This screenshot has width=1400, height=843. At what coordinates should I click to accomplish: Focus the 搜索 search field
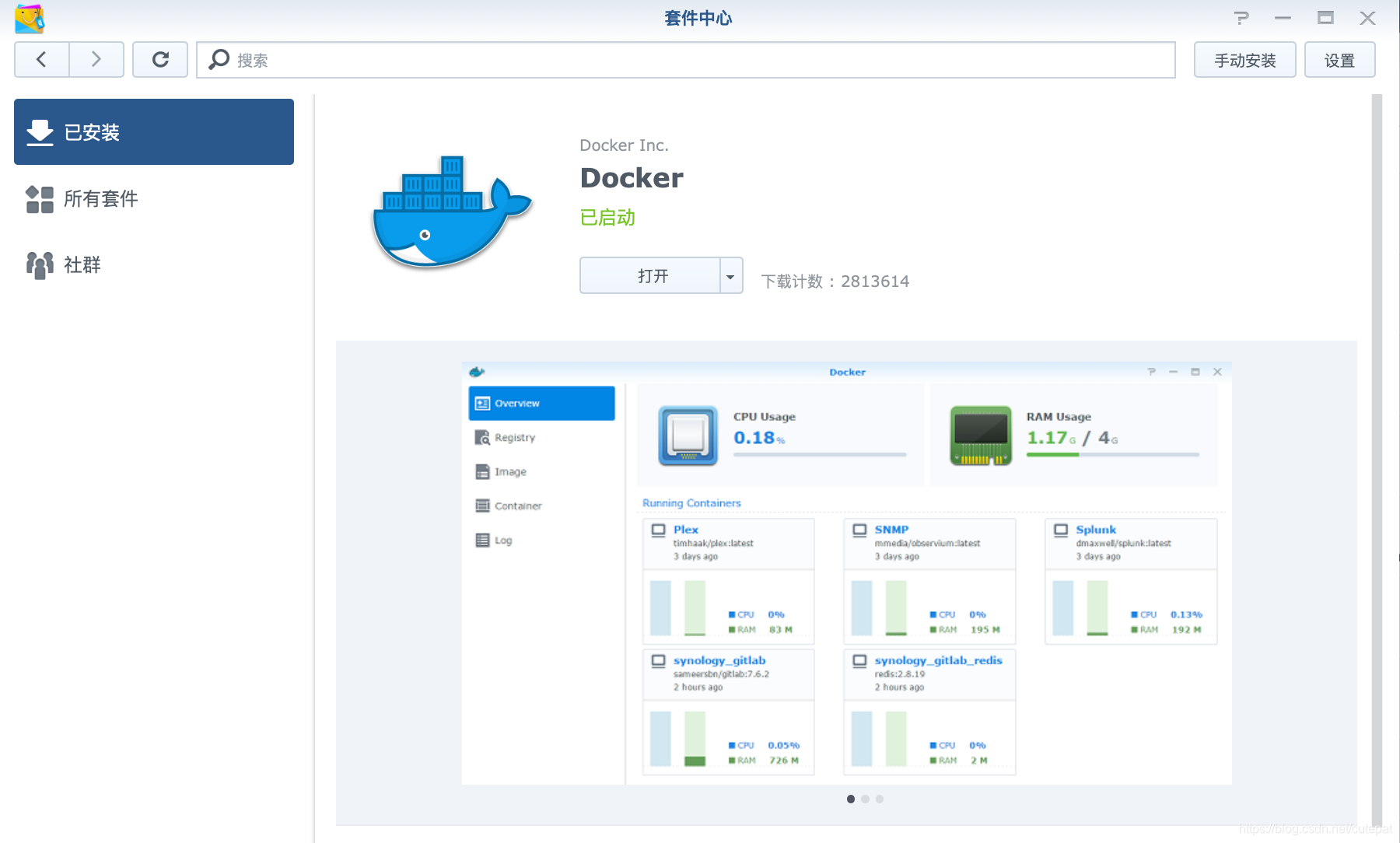[x=685, y=60]
